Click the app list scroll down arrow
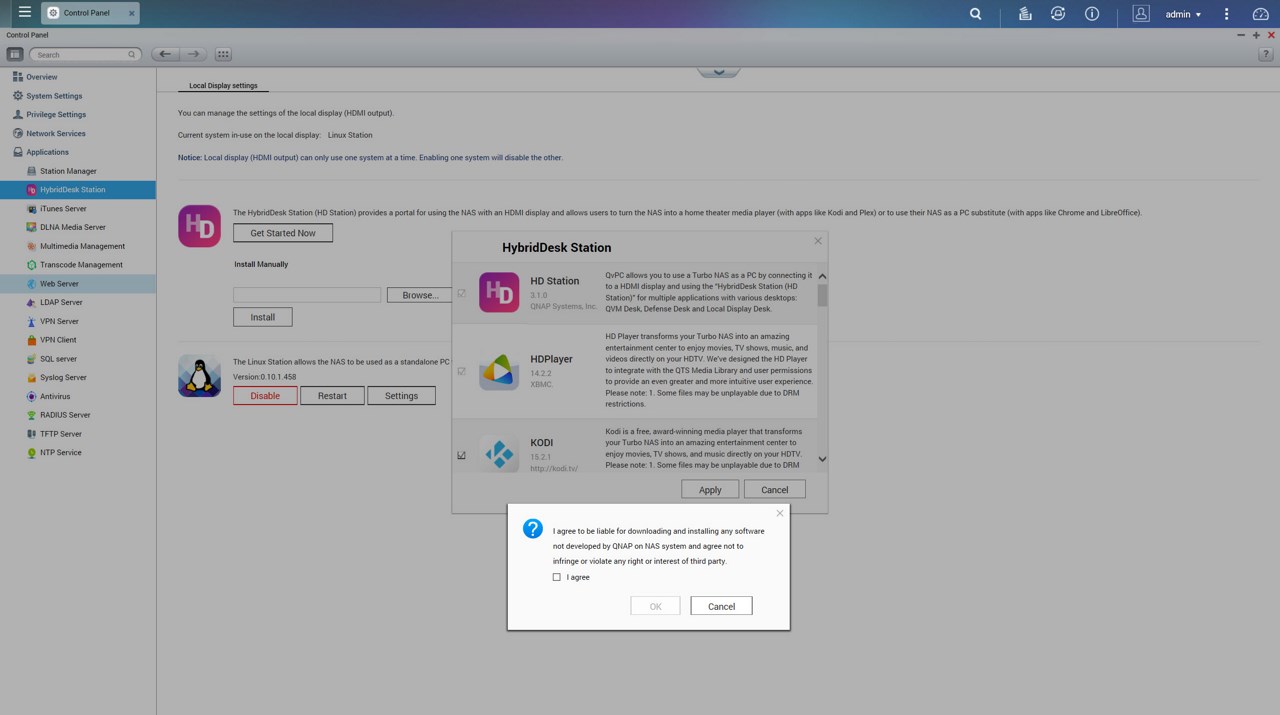Screen dimensions: 1280x715 pyautogui.click(x=822, y=459)
